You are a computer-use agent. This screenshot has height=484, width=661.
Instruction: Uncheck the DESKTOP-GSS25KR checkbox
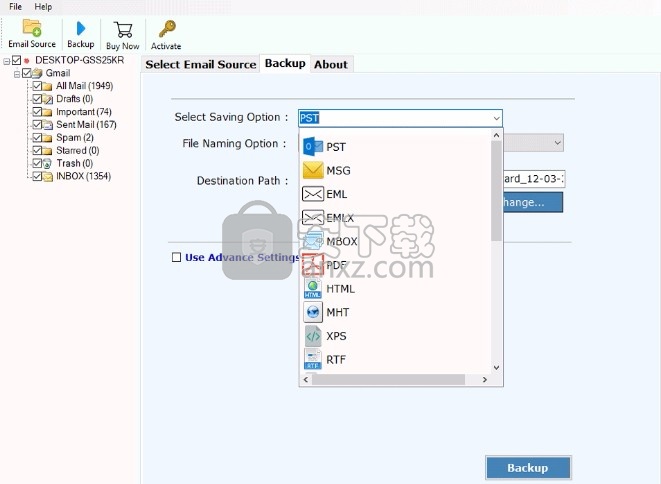tap(16, 60)
